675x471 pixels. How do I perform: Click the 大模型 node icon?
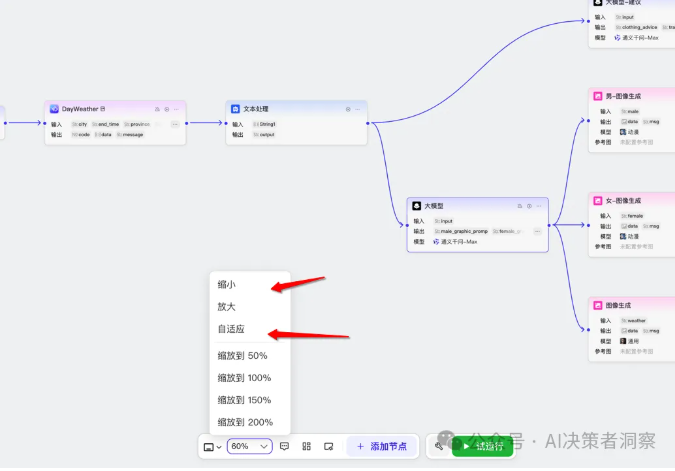[x=416, y=206]
